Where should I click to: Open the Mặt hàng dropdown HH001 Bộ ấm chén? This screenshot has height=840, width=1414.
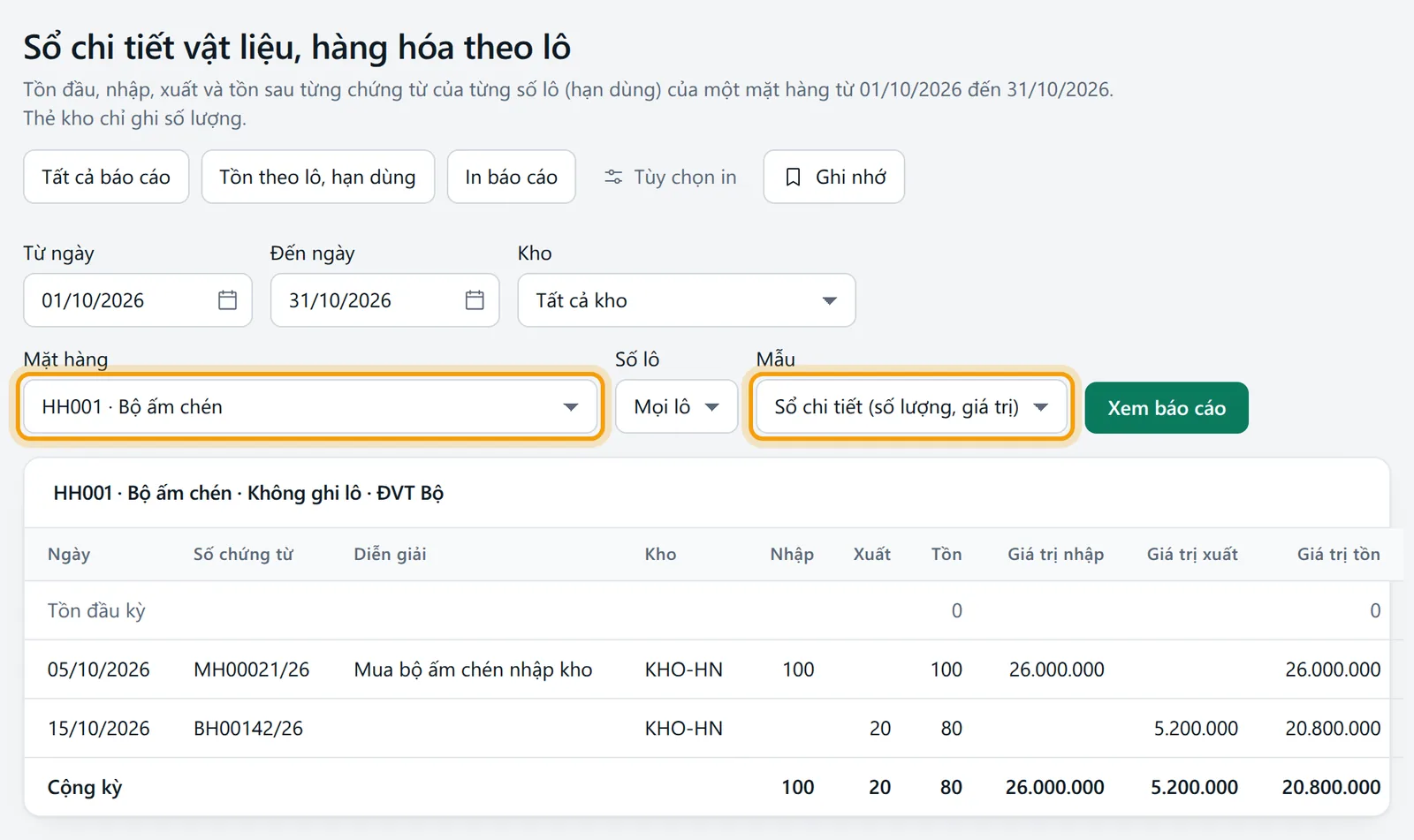coord(310,407)
